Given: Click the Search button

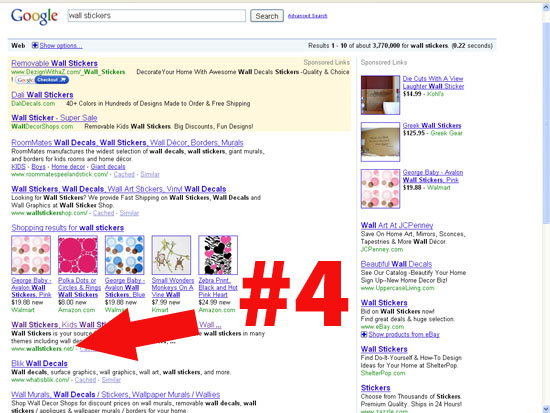Looking at the screenshot, I should tap(267, 16).
